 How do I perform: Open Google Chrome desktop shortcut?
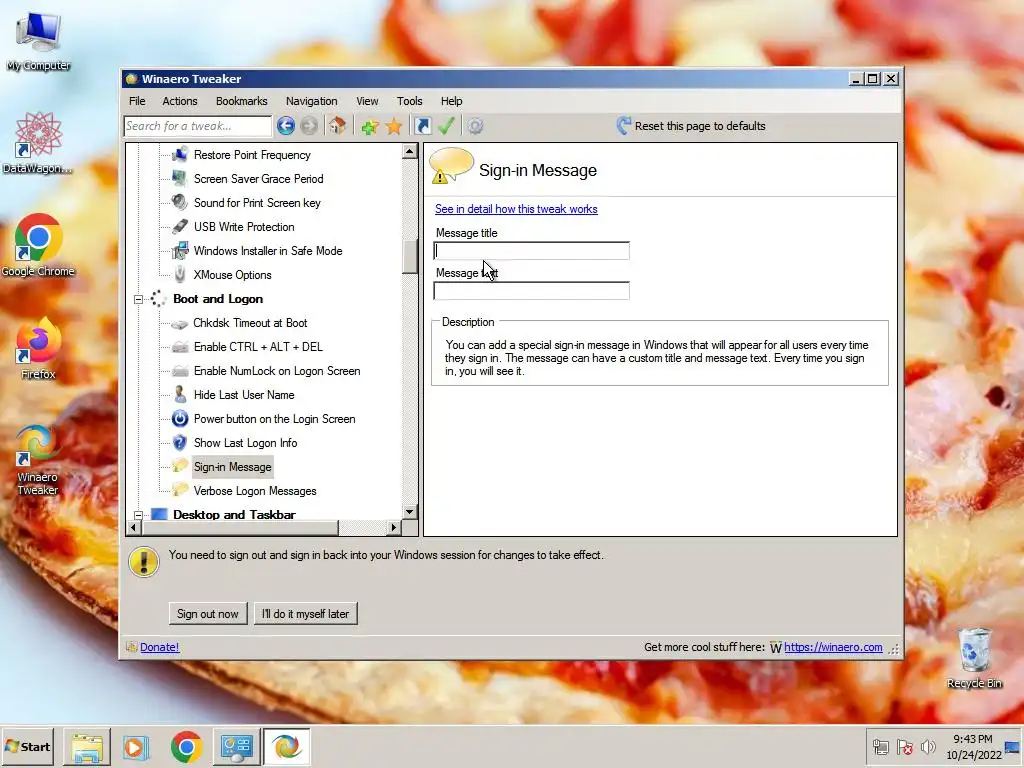pyautogui.click(x=38, y=245)
